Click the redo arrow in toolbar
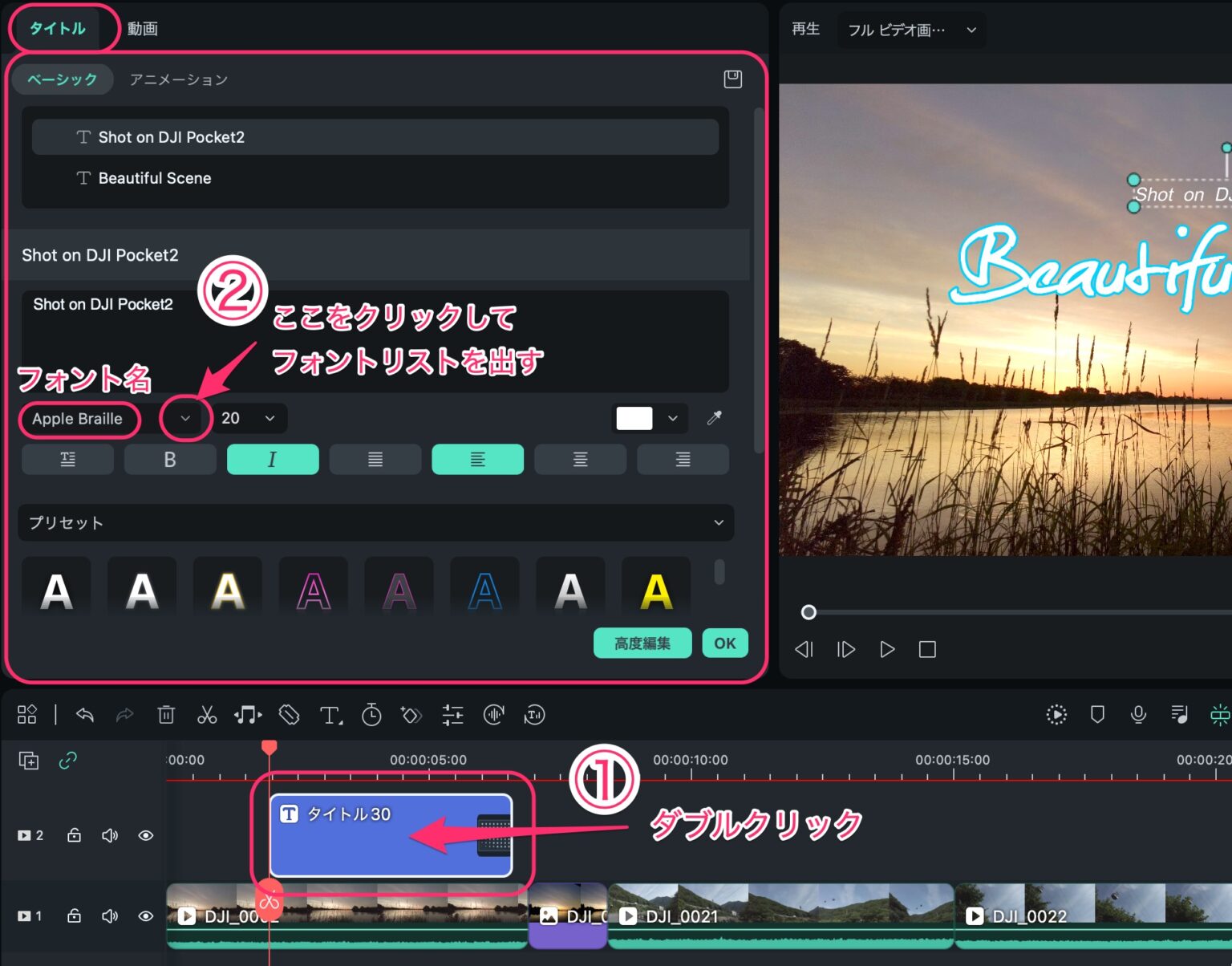1232x966 pixels. (124, 714)
